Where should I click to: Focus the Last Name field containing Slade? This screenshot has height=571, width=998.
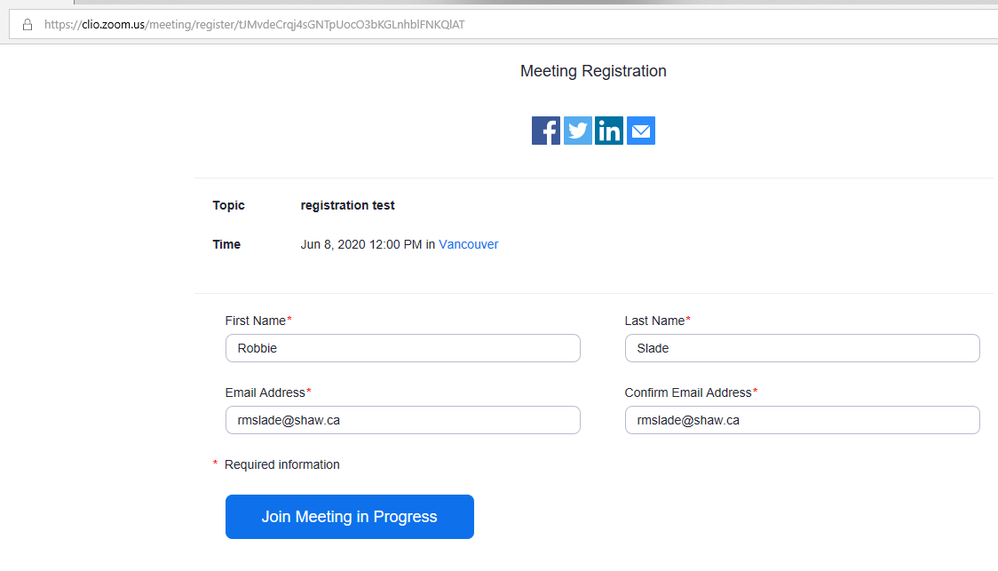[x=801, y=348]
